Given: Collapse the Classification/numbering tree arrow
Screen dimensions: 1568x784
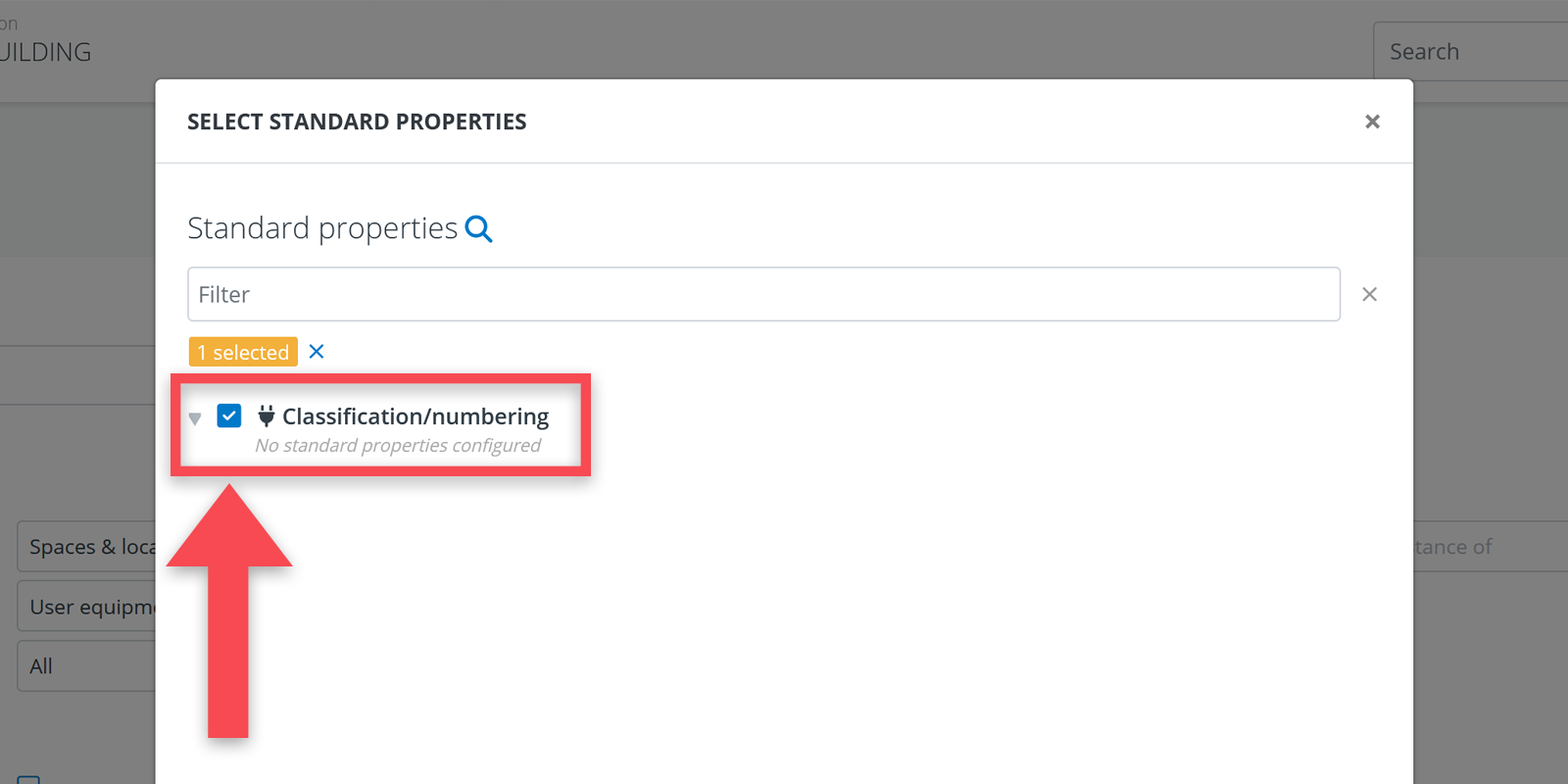Looking at the screenshot, I should point(195,418).
